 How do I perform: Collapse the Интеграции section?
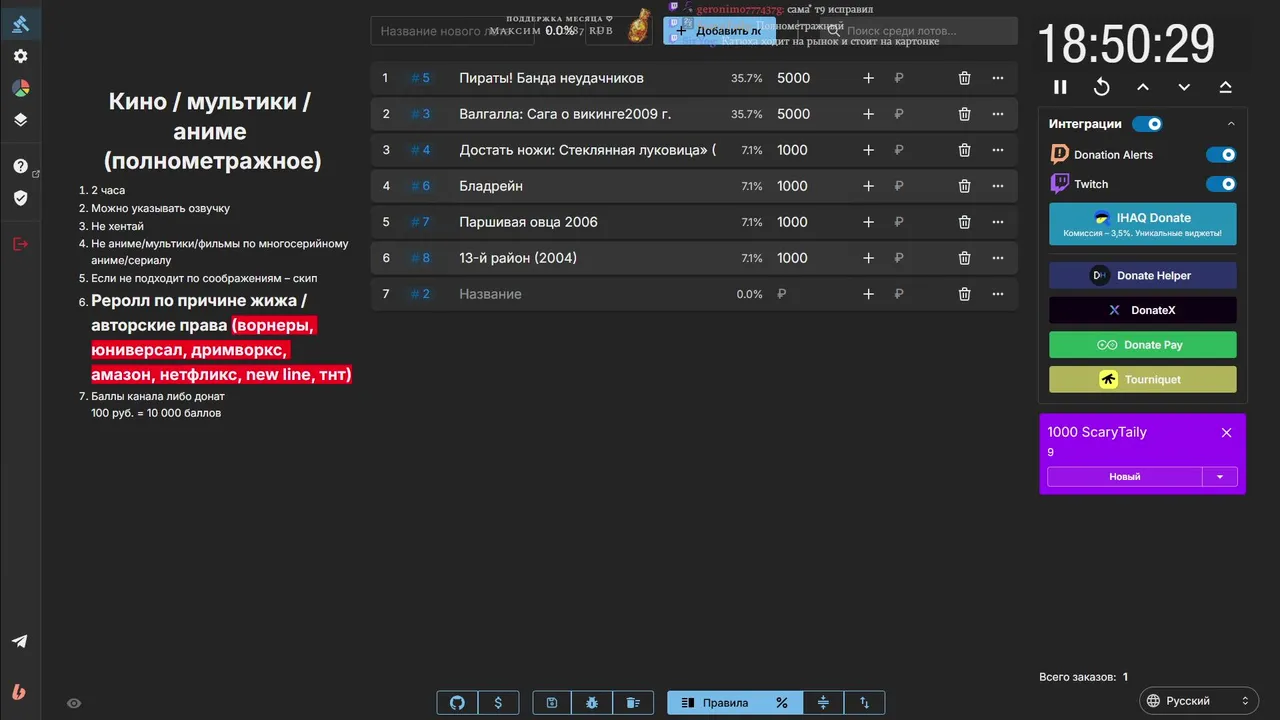(1231, 124)
